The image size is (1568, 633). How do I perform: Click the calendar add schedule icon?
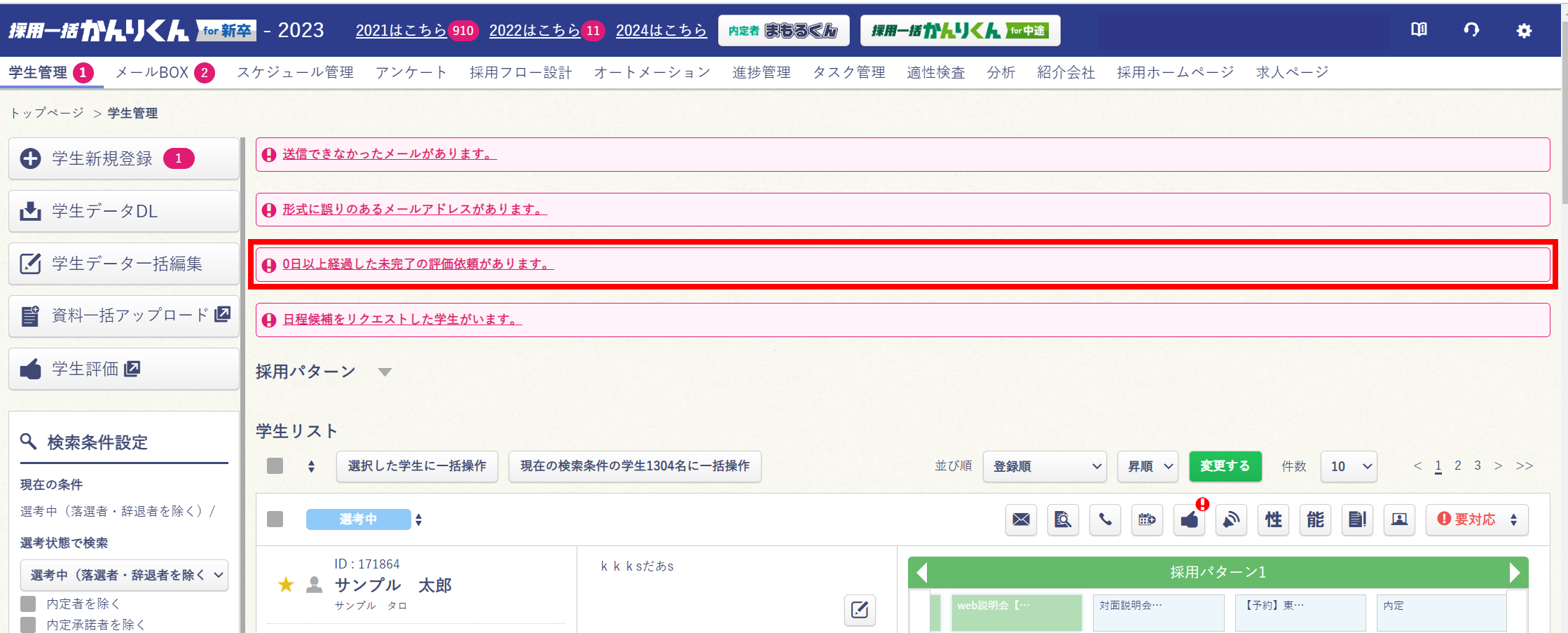tap(1147, 519)
